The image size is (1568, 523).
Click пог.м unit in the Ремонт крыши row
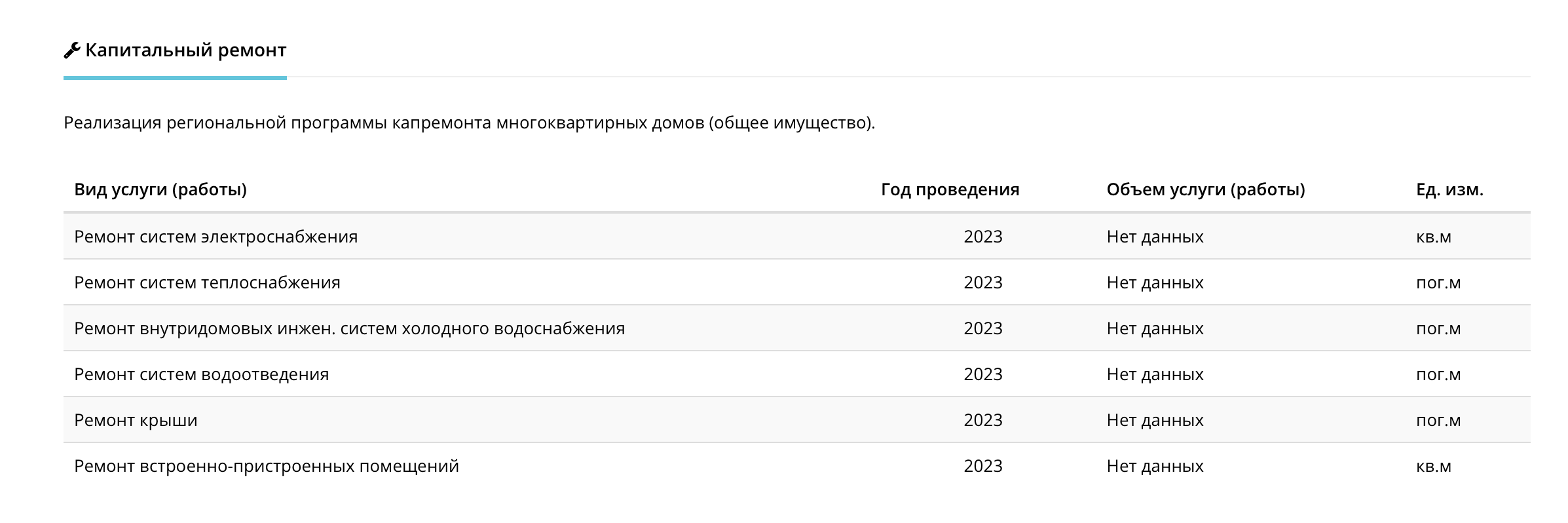click(x=1438, y=420)
